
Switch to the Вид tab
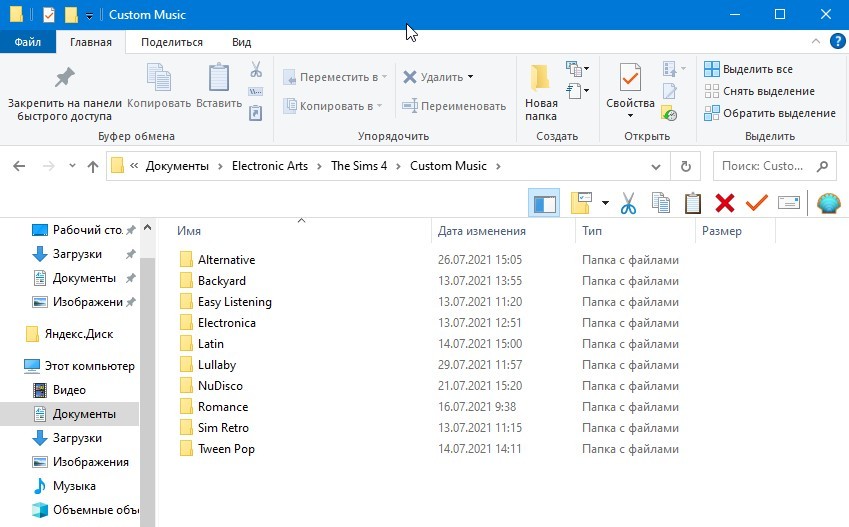click(x=241, y=42)
